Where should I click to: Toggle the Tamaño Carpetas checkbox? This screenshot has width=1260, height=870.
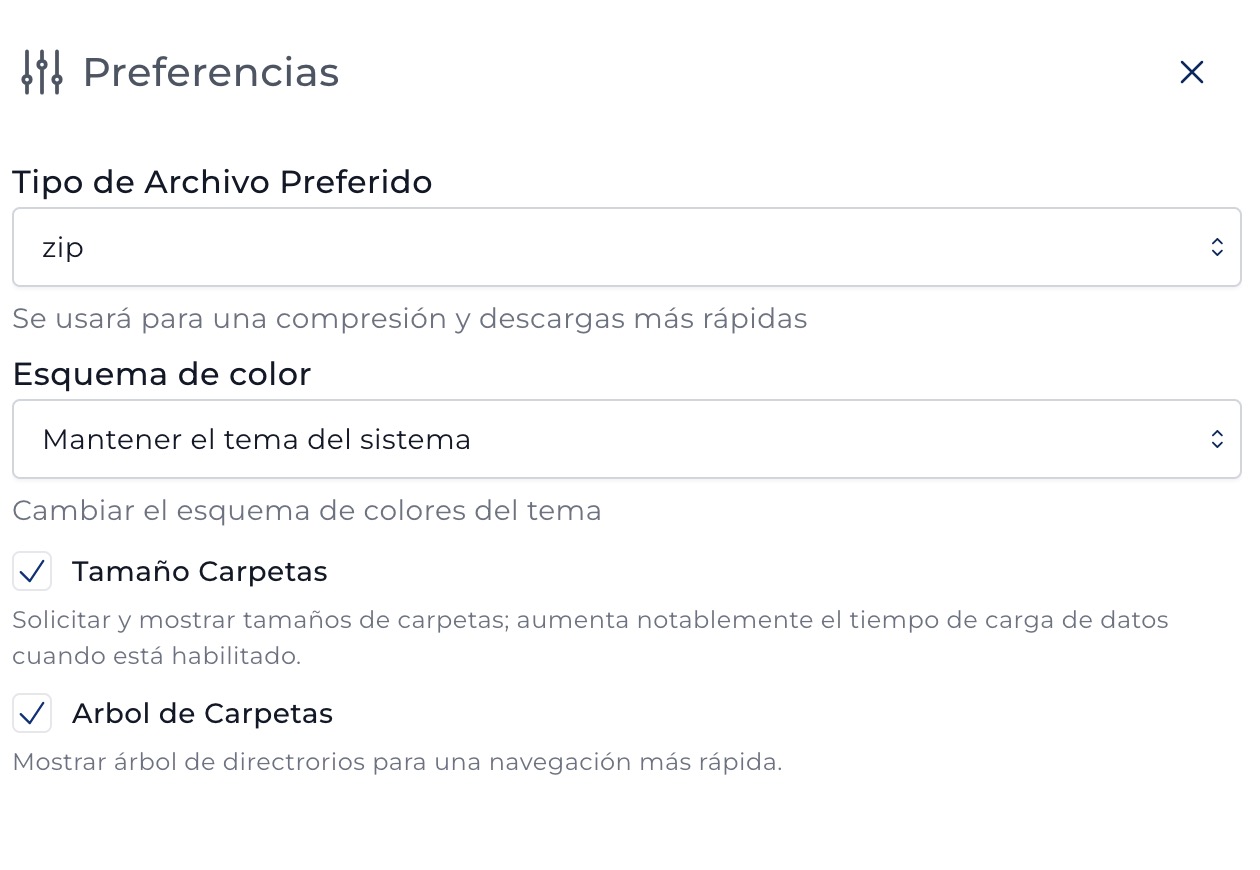pyautogui.click(x=32, y=572)
